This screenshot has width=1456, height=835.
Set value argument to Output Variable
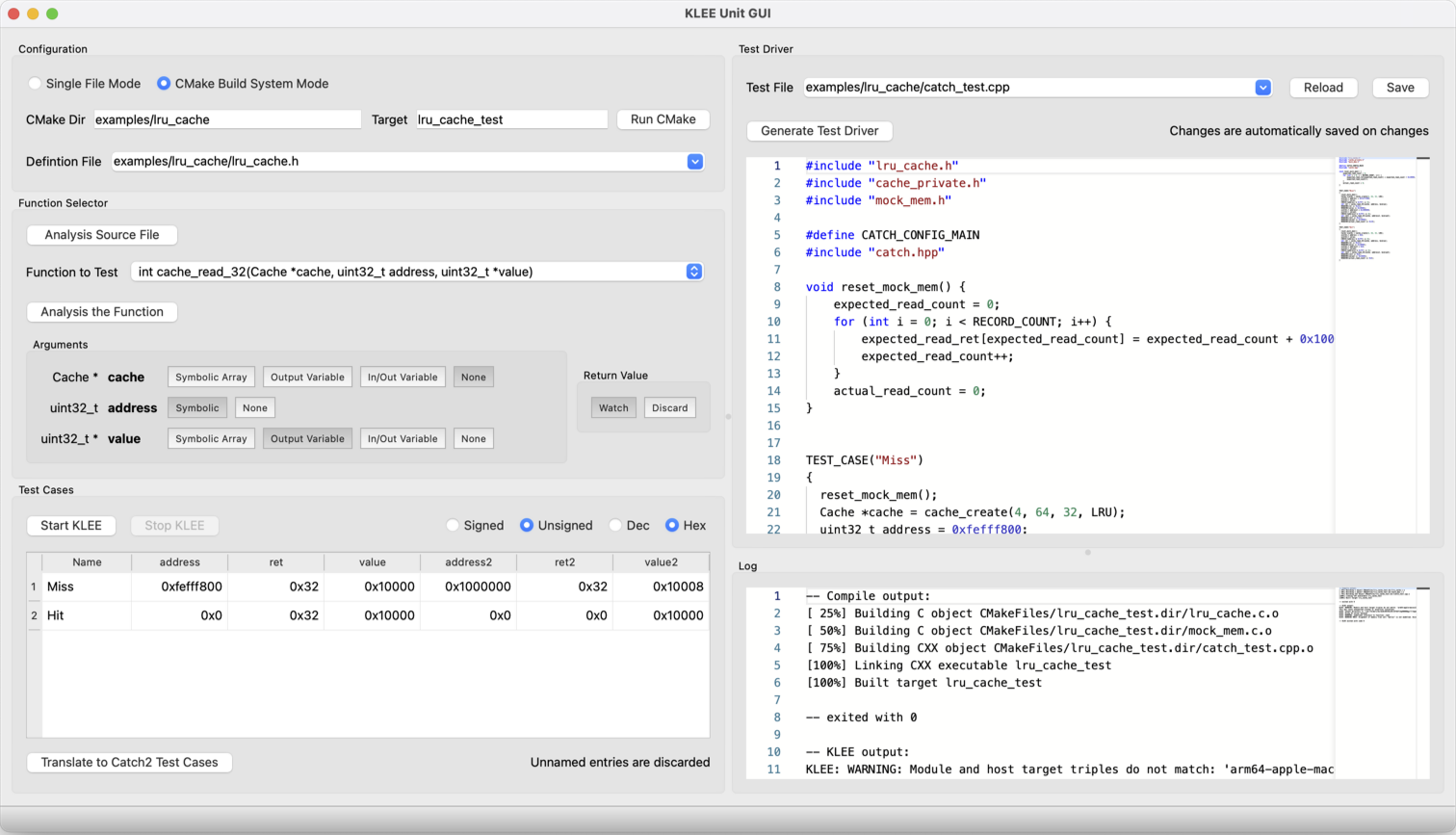[307, 439]
